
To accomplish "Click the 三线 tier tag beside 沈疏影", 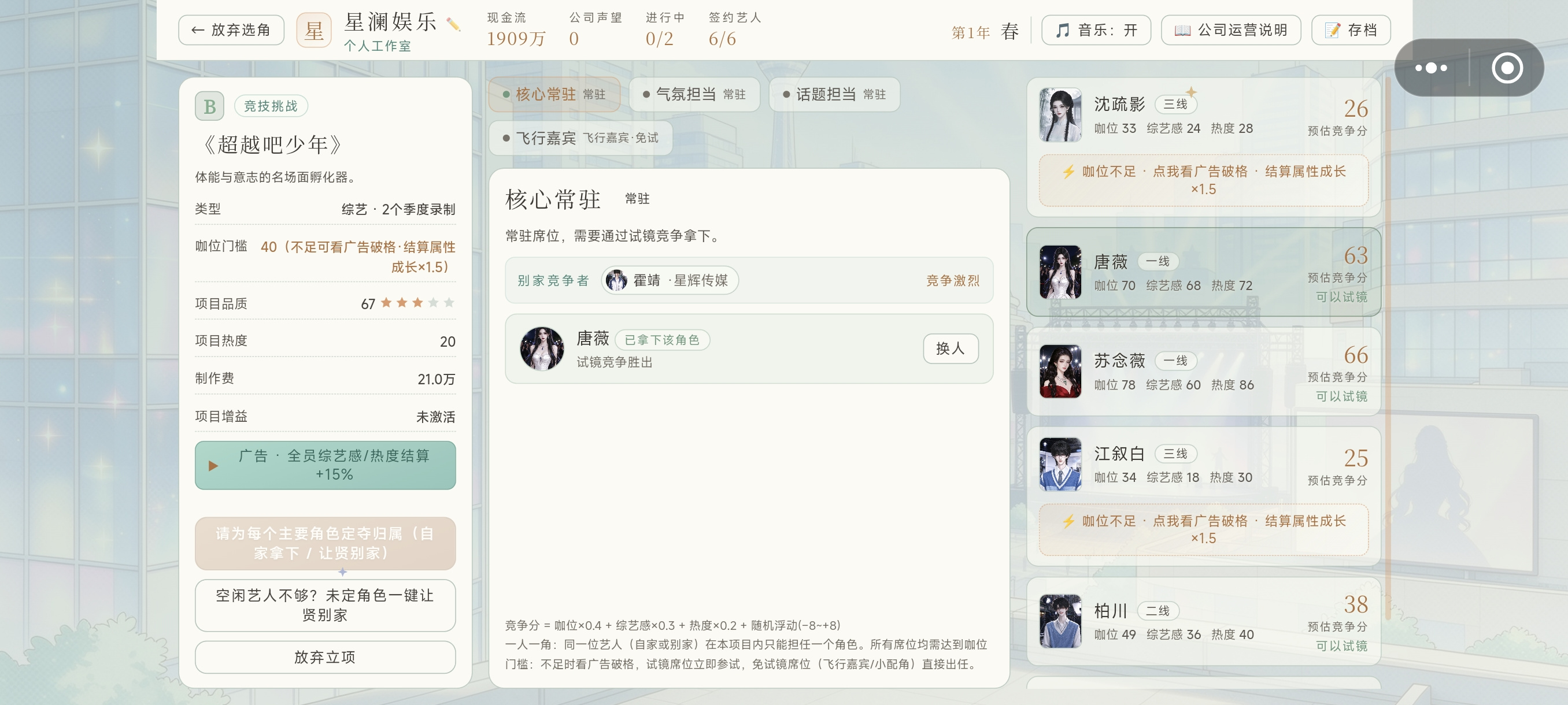I will pyautogui.click(x=1175, y=105).
